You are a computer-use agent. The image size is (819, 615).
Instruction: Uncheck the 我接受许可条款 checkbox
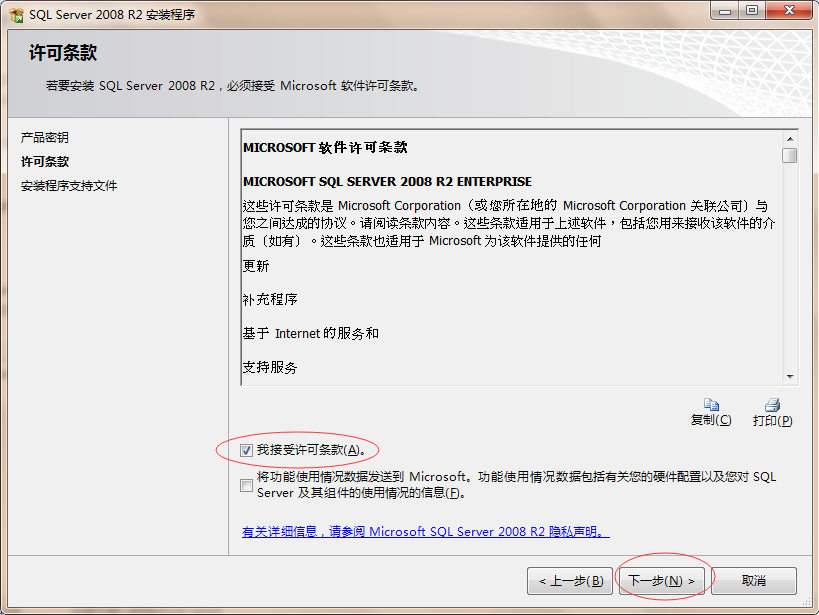coord(247,450)
